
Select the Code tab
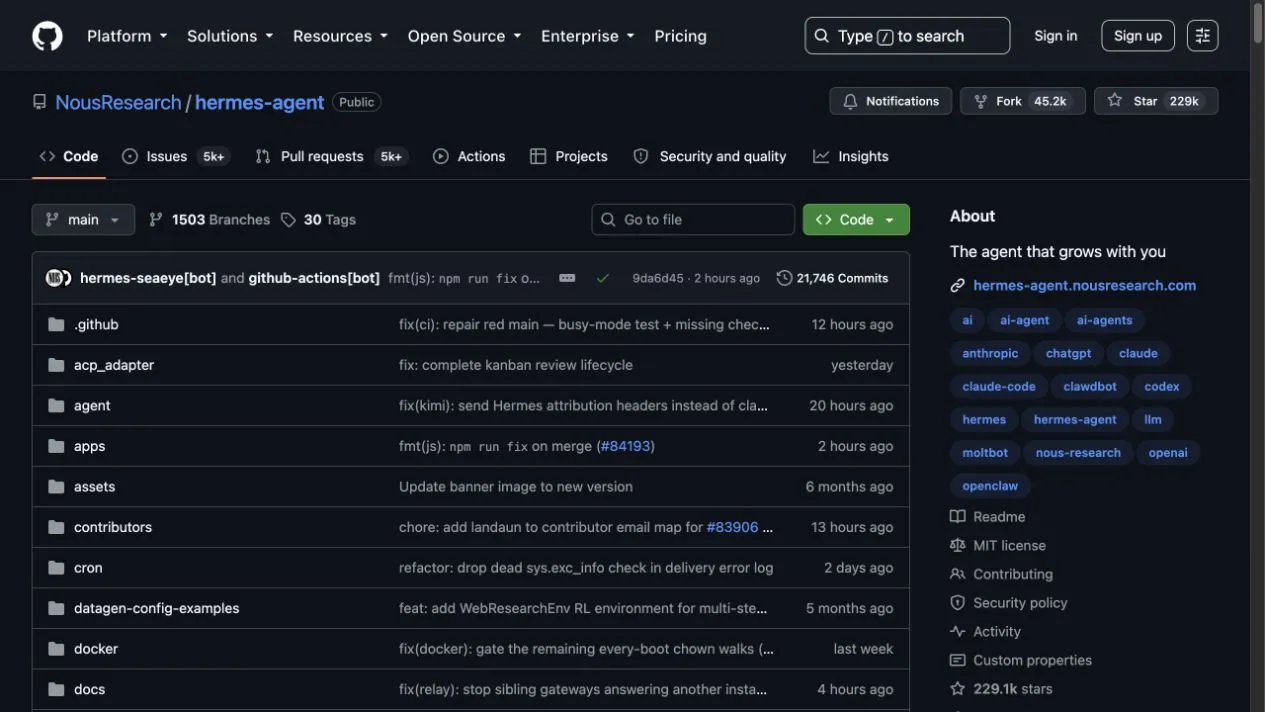click(69, 157)
